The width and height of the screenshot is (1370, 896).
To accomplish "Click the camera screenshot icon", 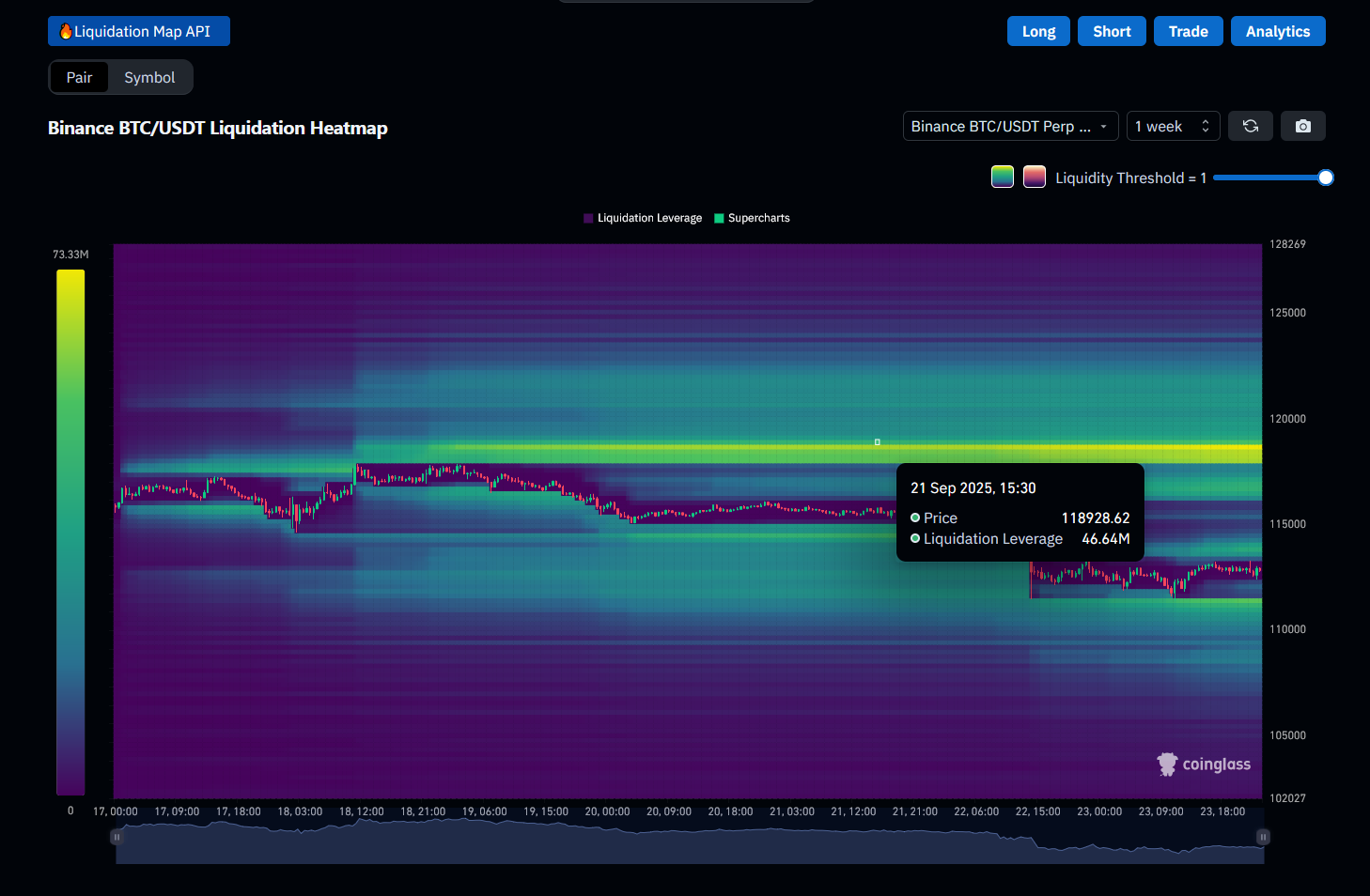I will [x=1303, y=126].
